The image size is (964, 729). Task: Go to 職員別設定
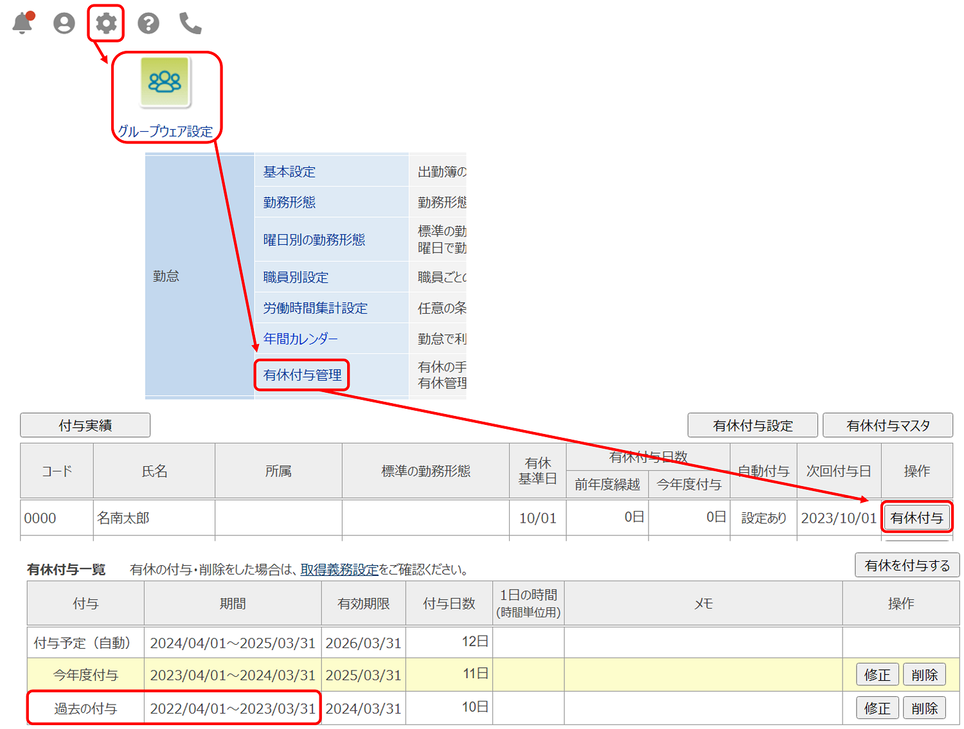click(x=296, y=277)
